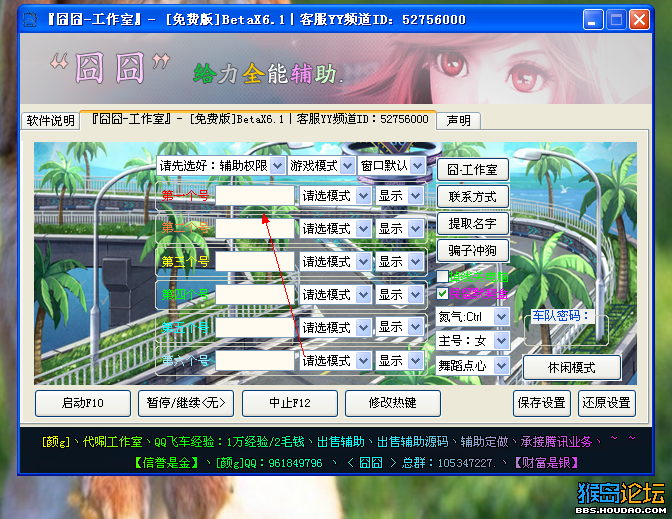The height and width of the screenshot is (519, 672).
Task: Click the 修改热键 button
Action: [393, 403]
